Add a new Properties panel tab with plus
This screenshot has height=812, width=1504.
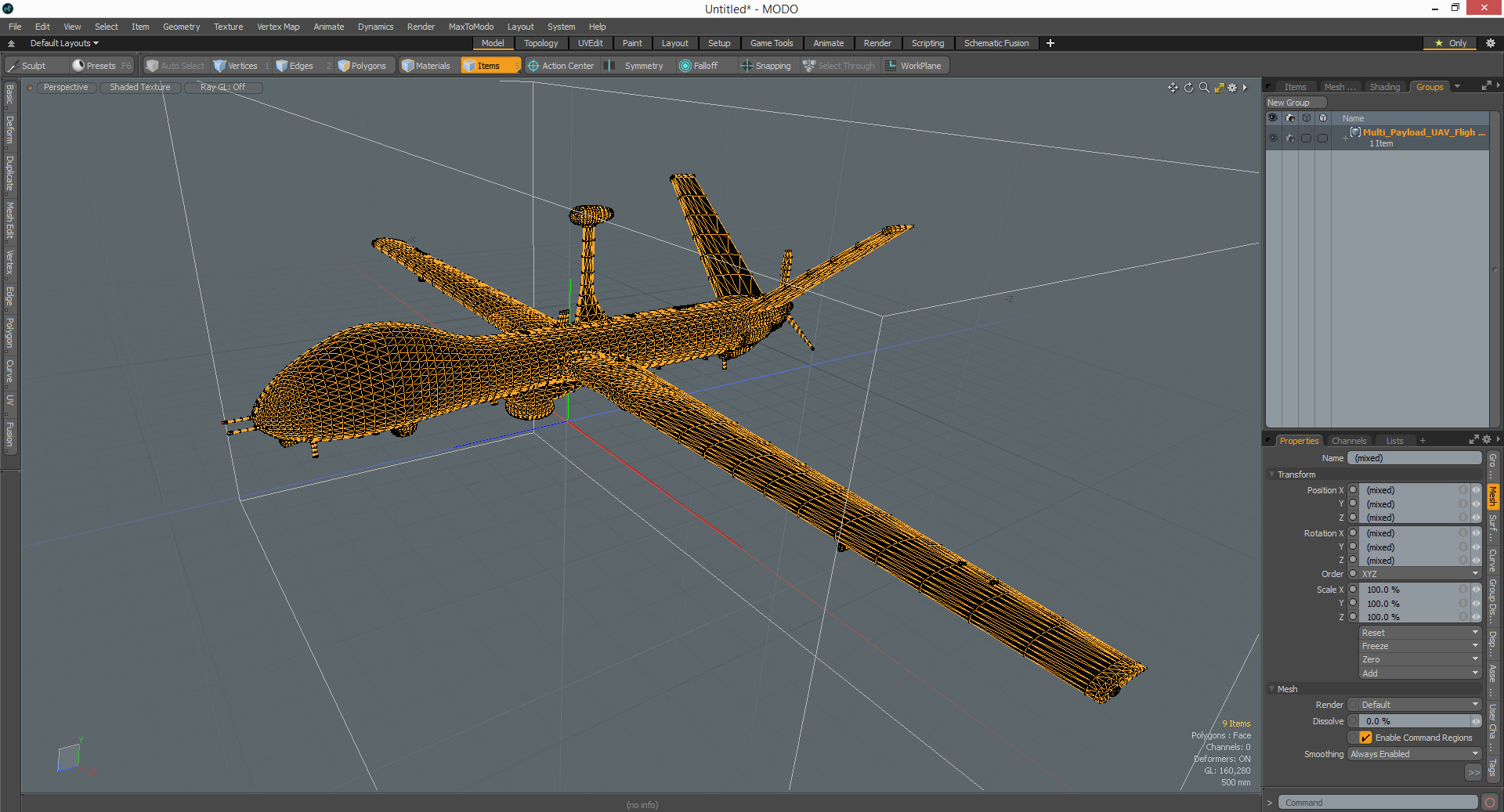1423,441
